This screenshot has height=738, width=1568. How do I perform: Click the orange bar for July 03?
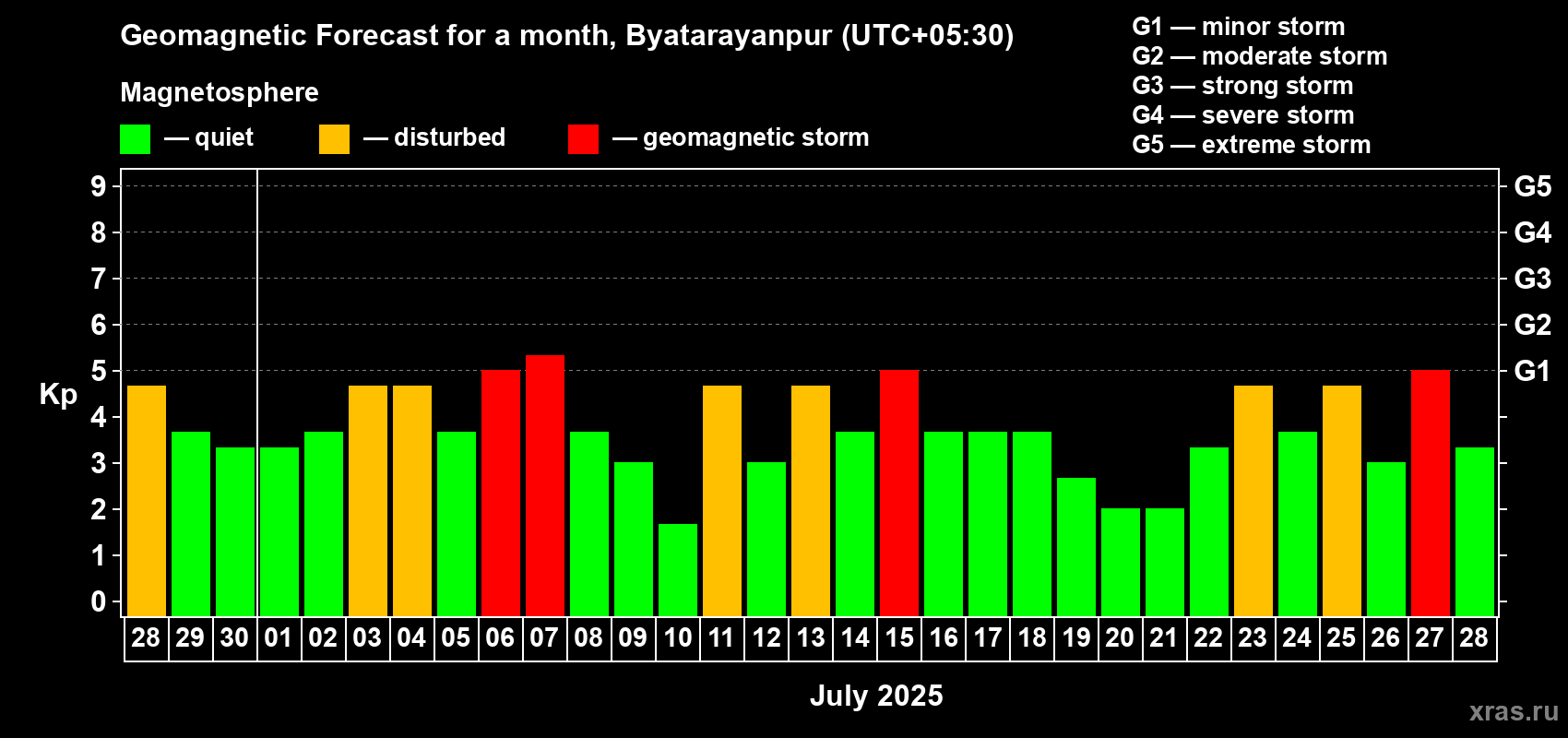(x=368, y=501)
